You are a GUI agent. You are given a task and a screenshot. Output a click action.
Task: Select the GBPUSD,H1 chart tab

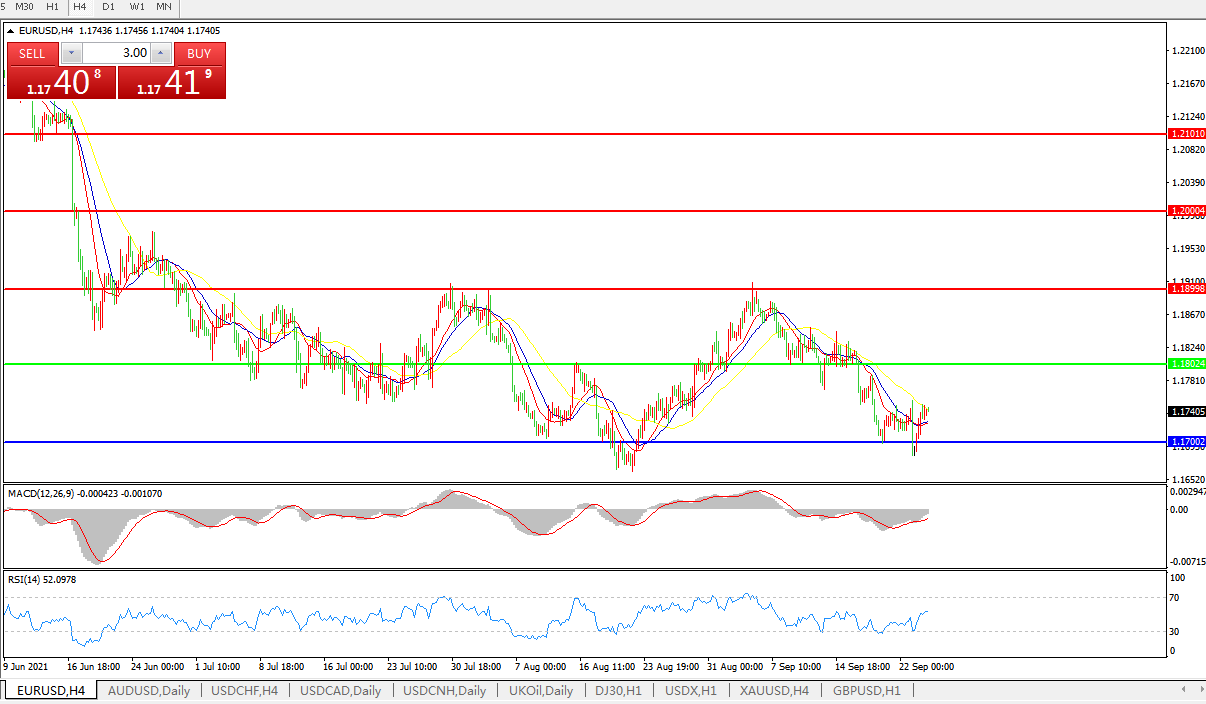click(x=865, y=691)
